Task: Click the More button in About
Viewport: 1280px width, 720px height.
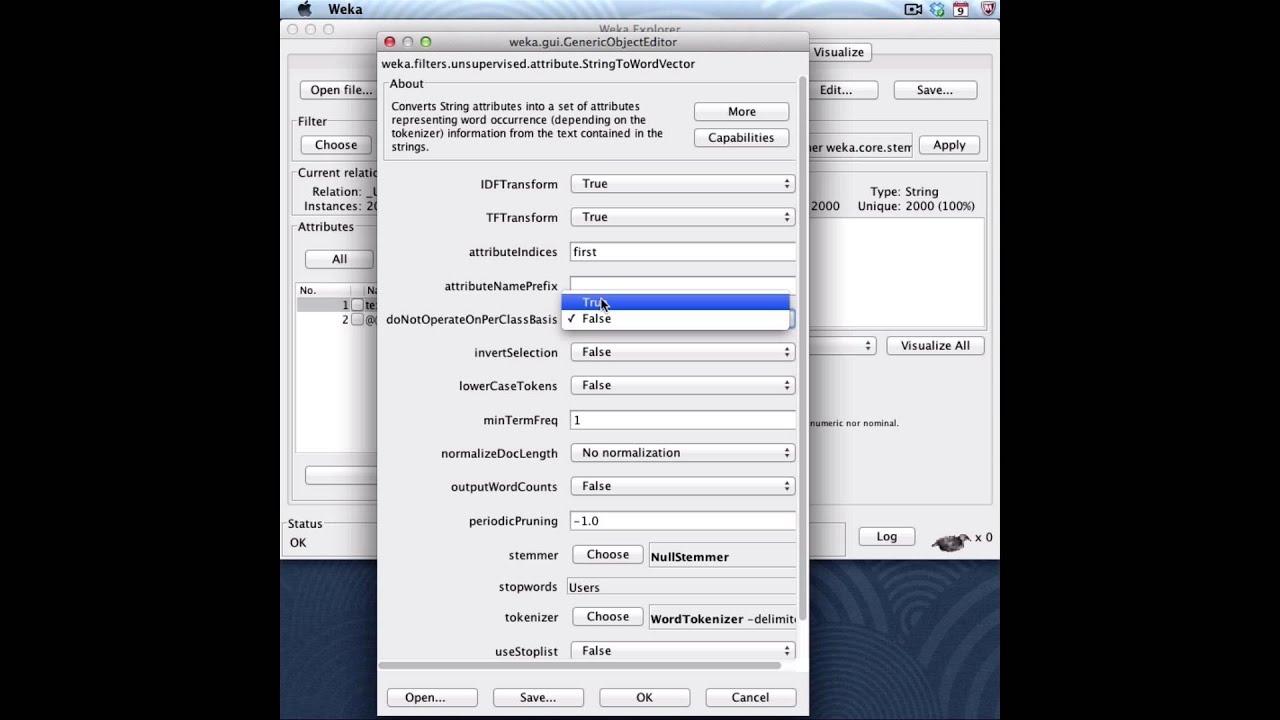Action: [x=741, y=112]
